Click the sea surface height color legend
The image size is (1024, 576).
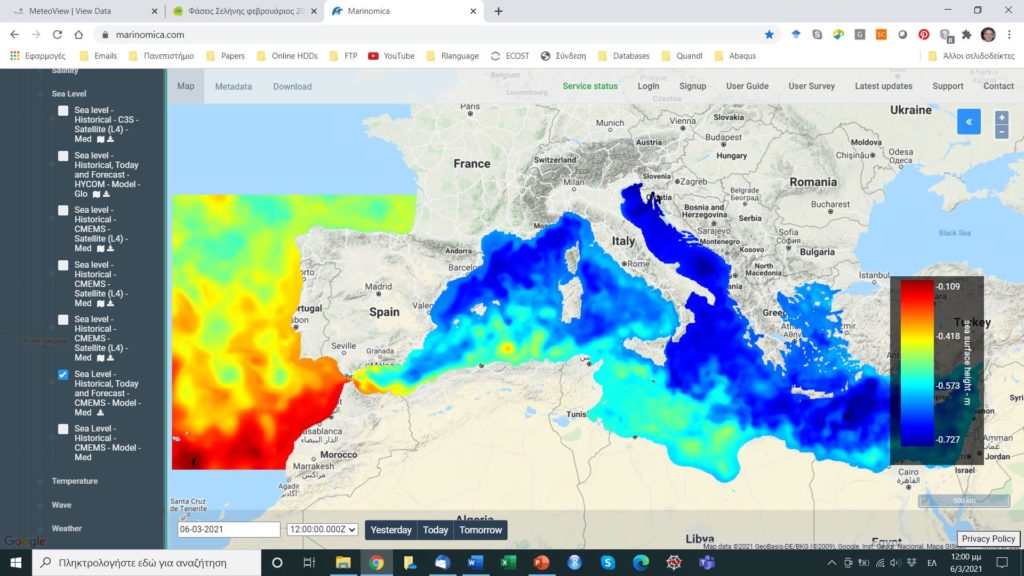(x=936, y=370)
